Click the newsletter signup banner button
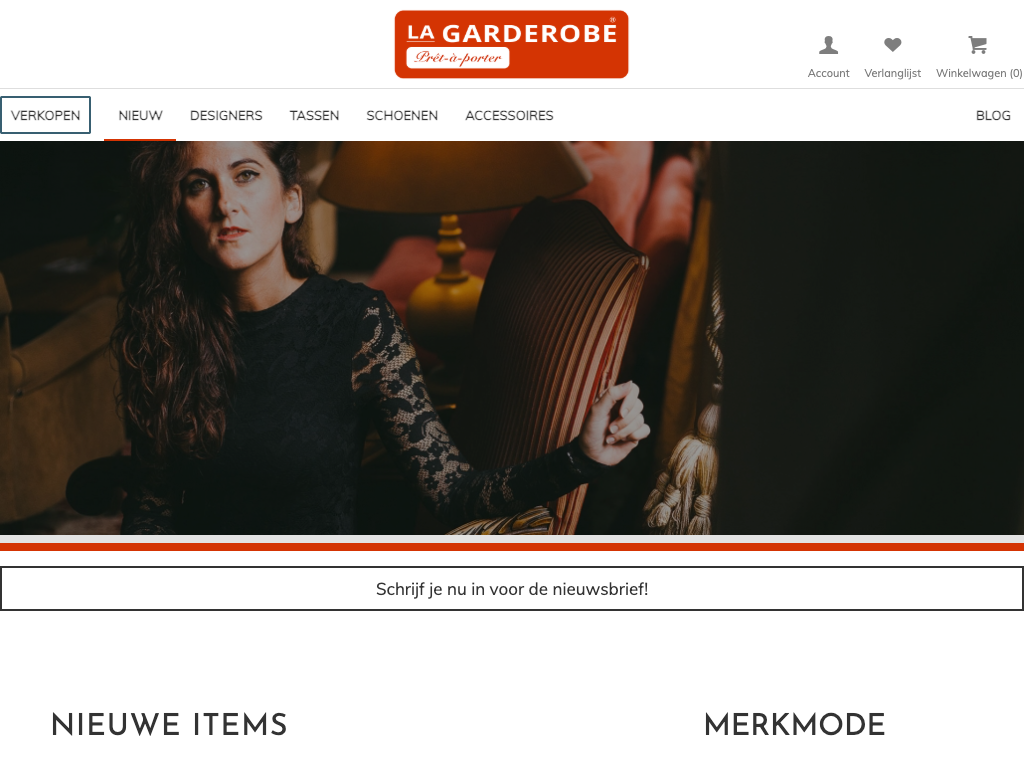Screen dimensions: 1024x768 pos(512,588)
